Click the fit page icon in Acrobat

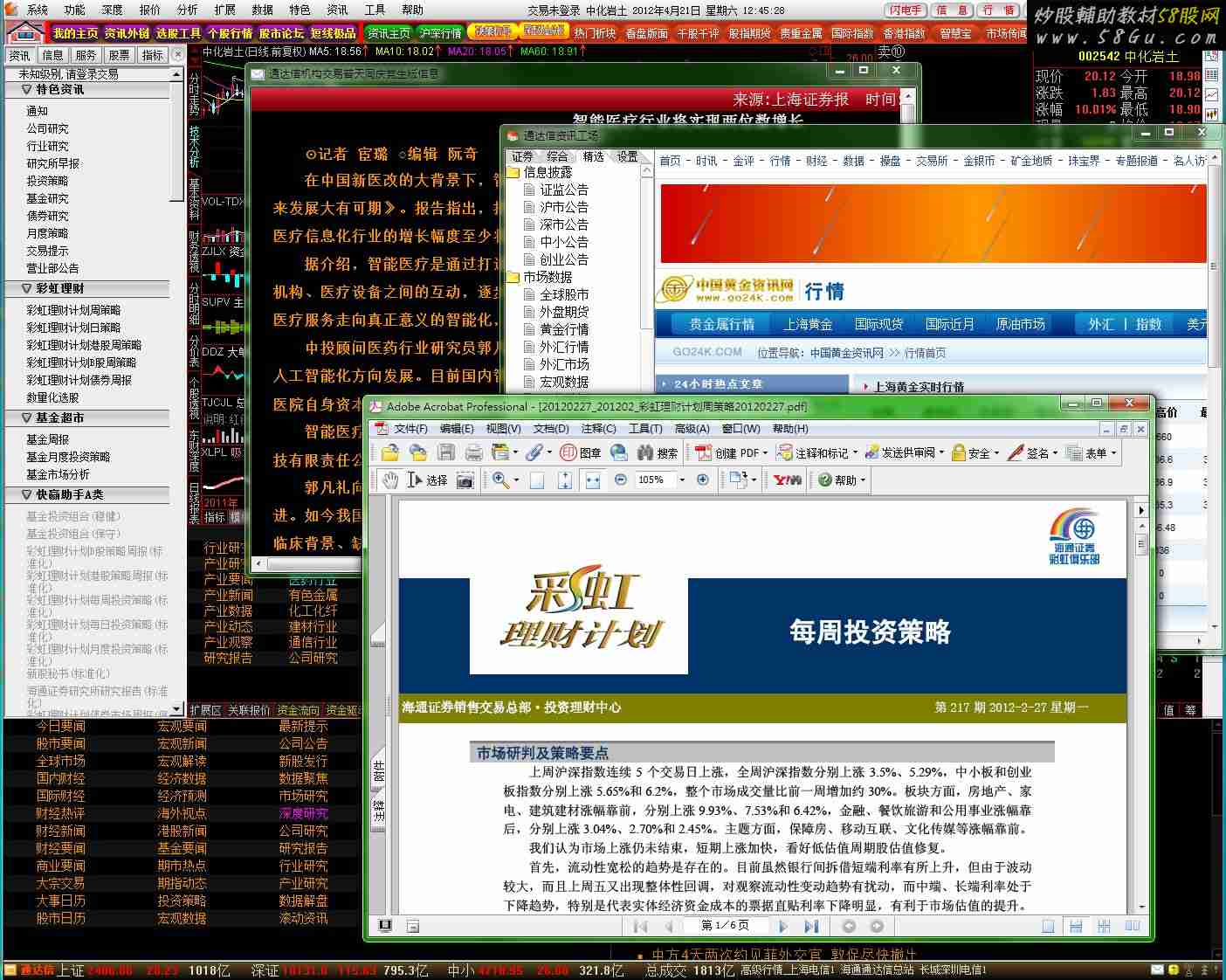tap(537, 480)
